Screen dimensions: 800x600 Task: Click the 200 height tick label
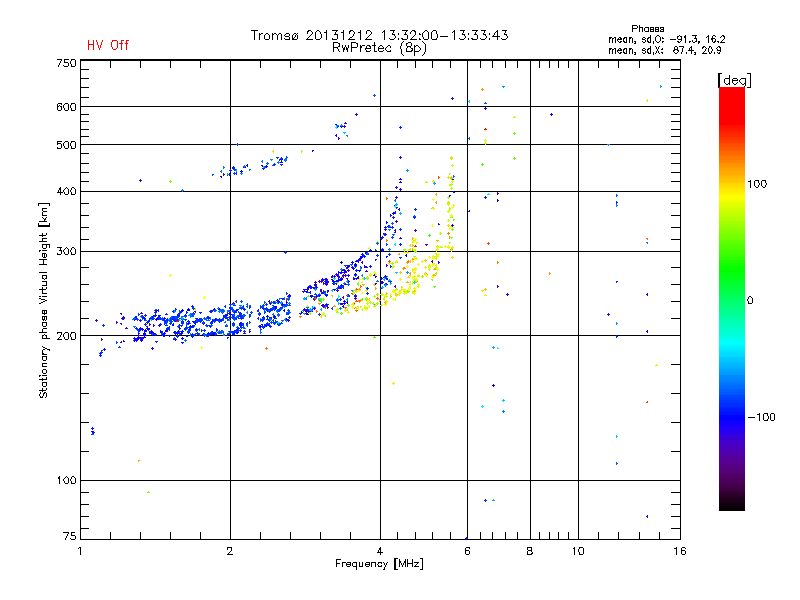[66, 336]
